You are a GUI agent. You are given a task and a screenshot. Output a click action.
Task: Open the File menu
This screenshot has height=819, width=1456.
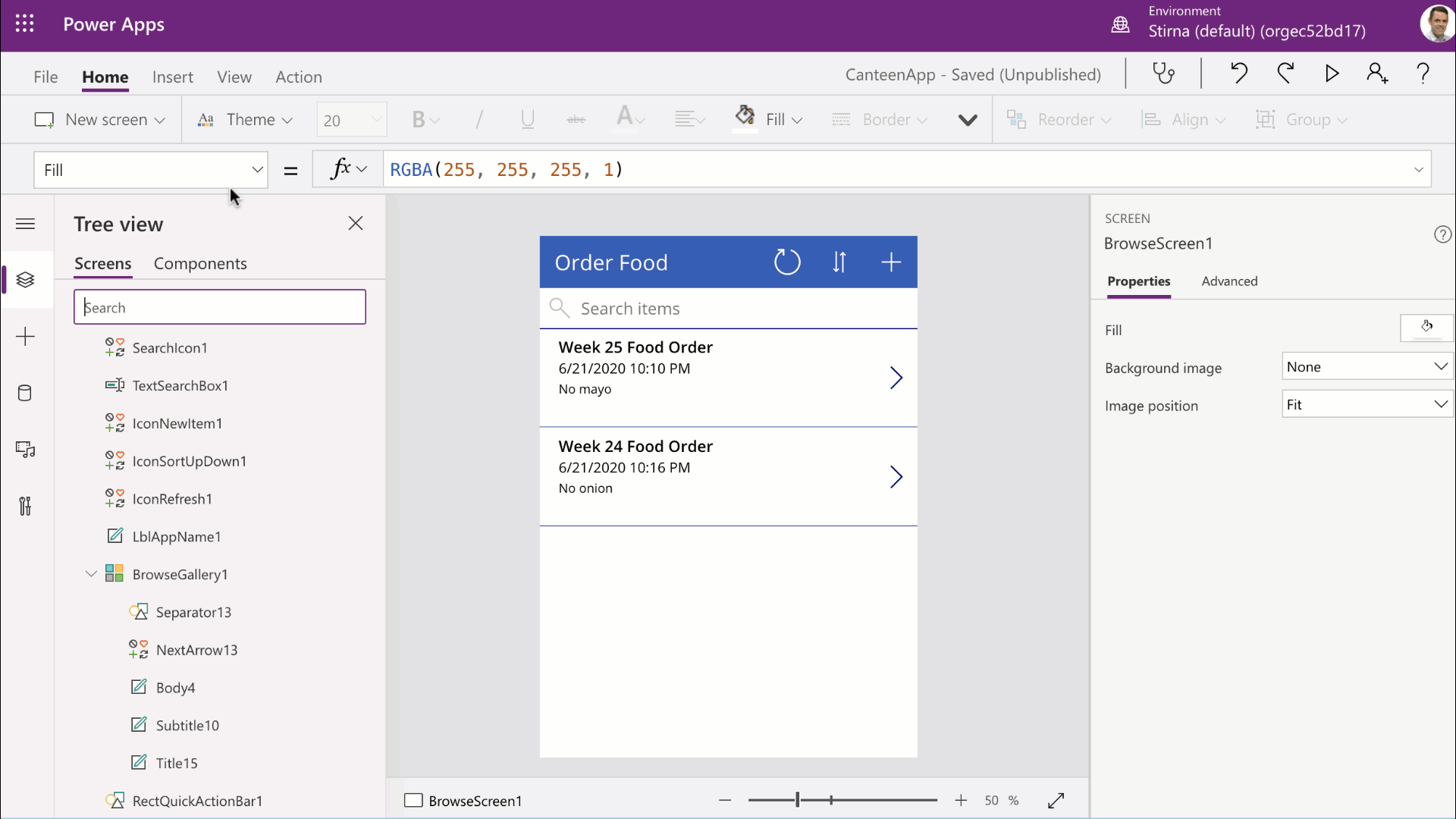tap(45, 77)
